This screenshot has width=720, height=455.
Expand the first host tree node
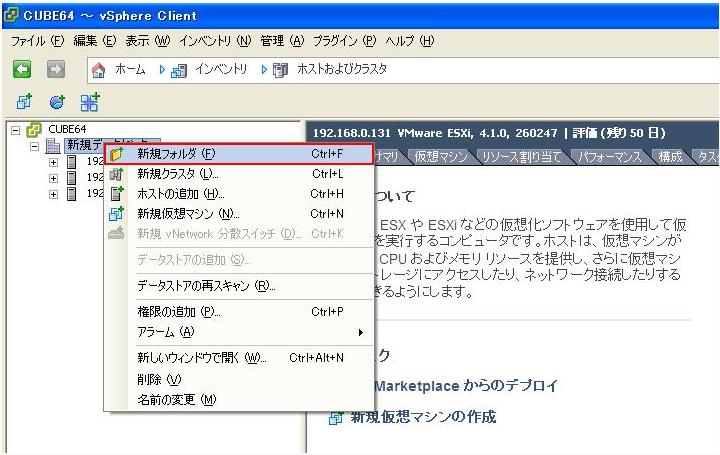[53, 162]
